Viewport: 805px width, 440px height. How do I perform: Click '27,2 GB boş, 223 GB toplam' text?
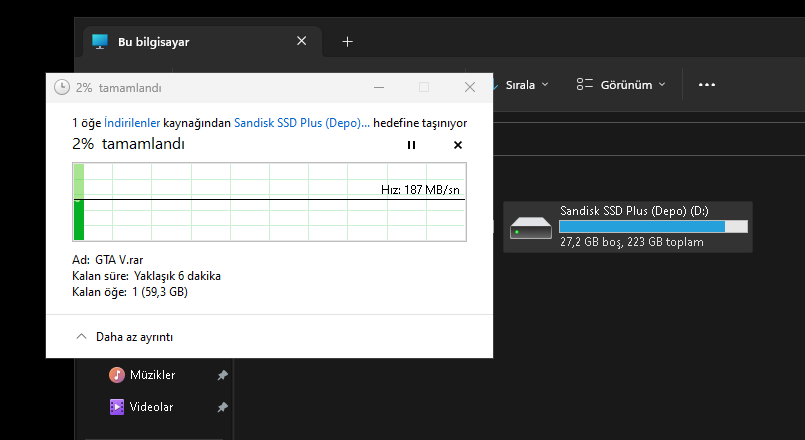click(631, 242)
